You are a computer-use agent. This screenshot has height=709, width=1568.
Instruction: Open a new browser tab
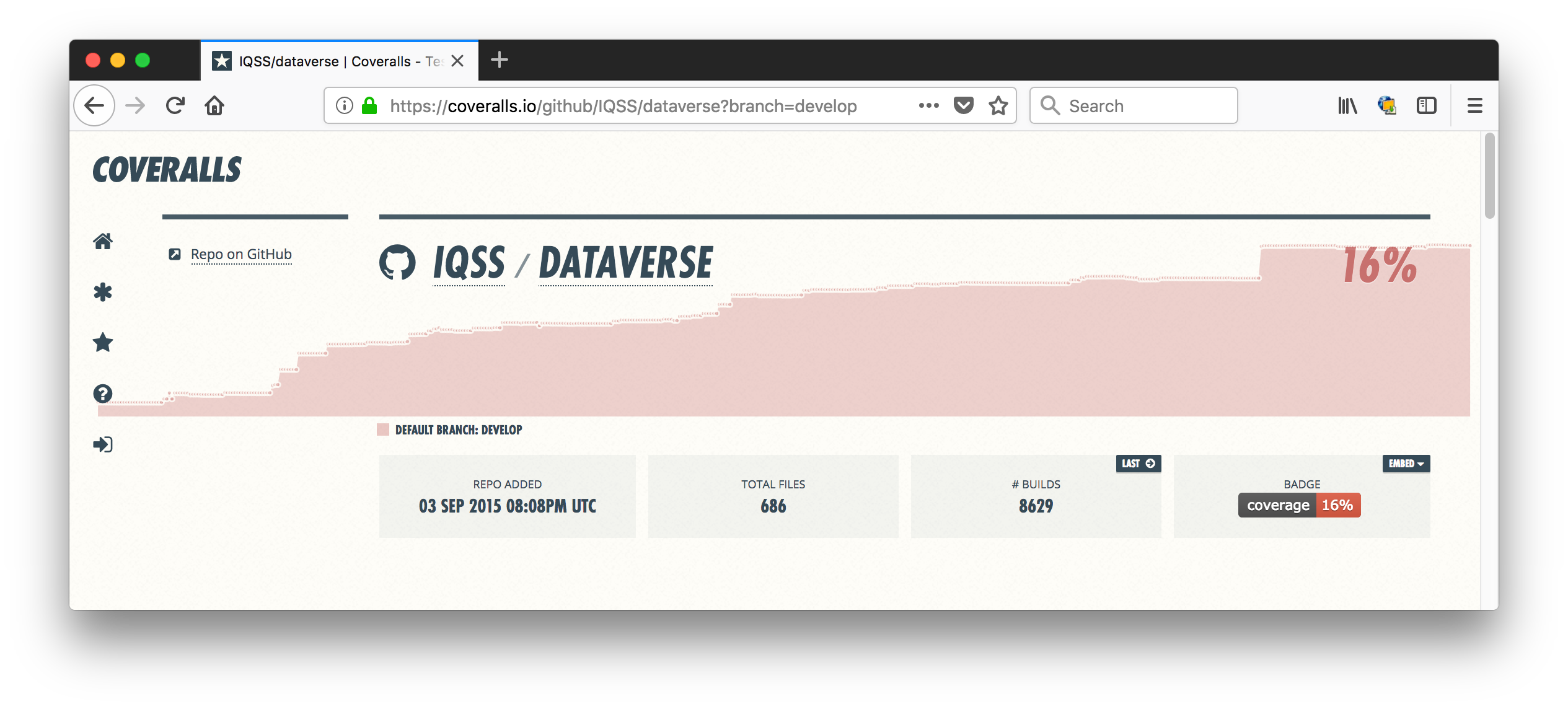tap(499, 60)
